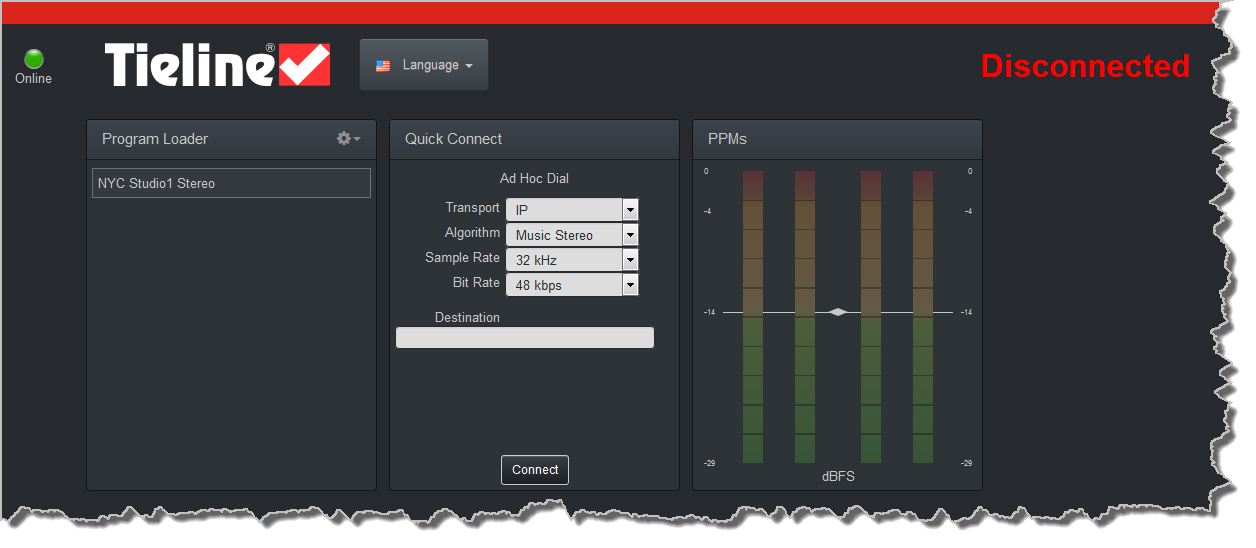1256x548 pixels.
Task: Click the PPMs panel header
Action: pos(727,139)
